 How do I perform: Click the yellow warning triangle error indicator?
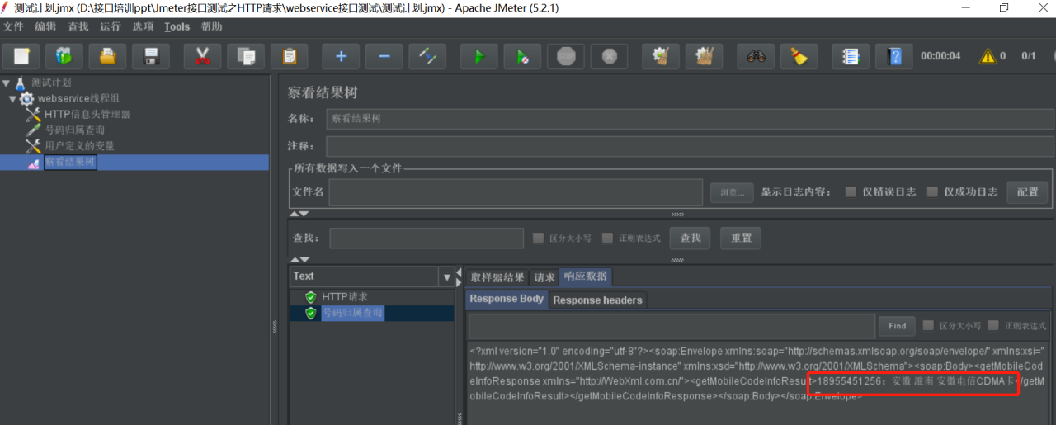coord(987,56)
